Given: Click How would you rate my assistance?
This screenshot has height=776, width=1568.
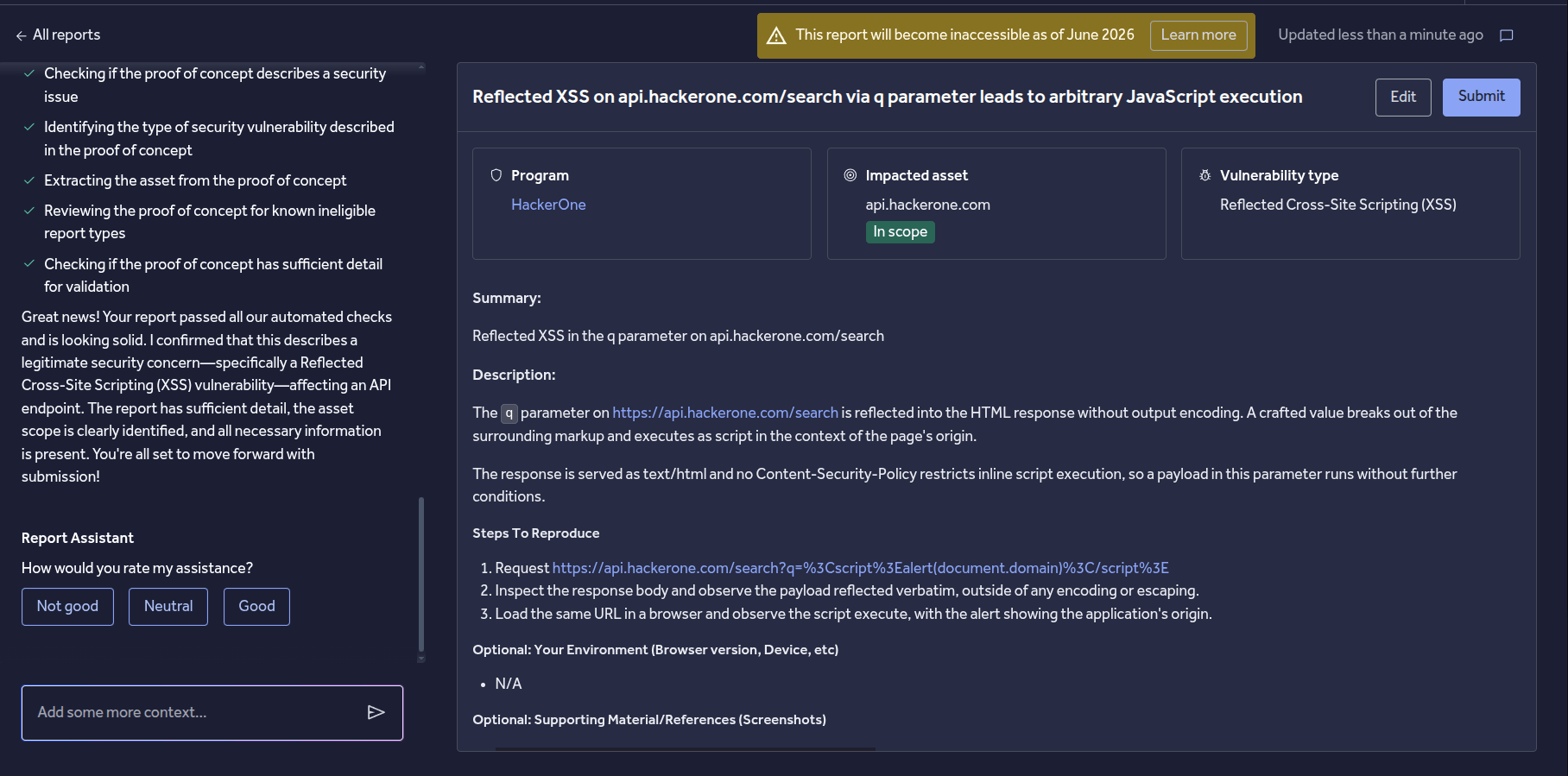Looking at the screenshot, I should tap(137, 568).
